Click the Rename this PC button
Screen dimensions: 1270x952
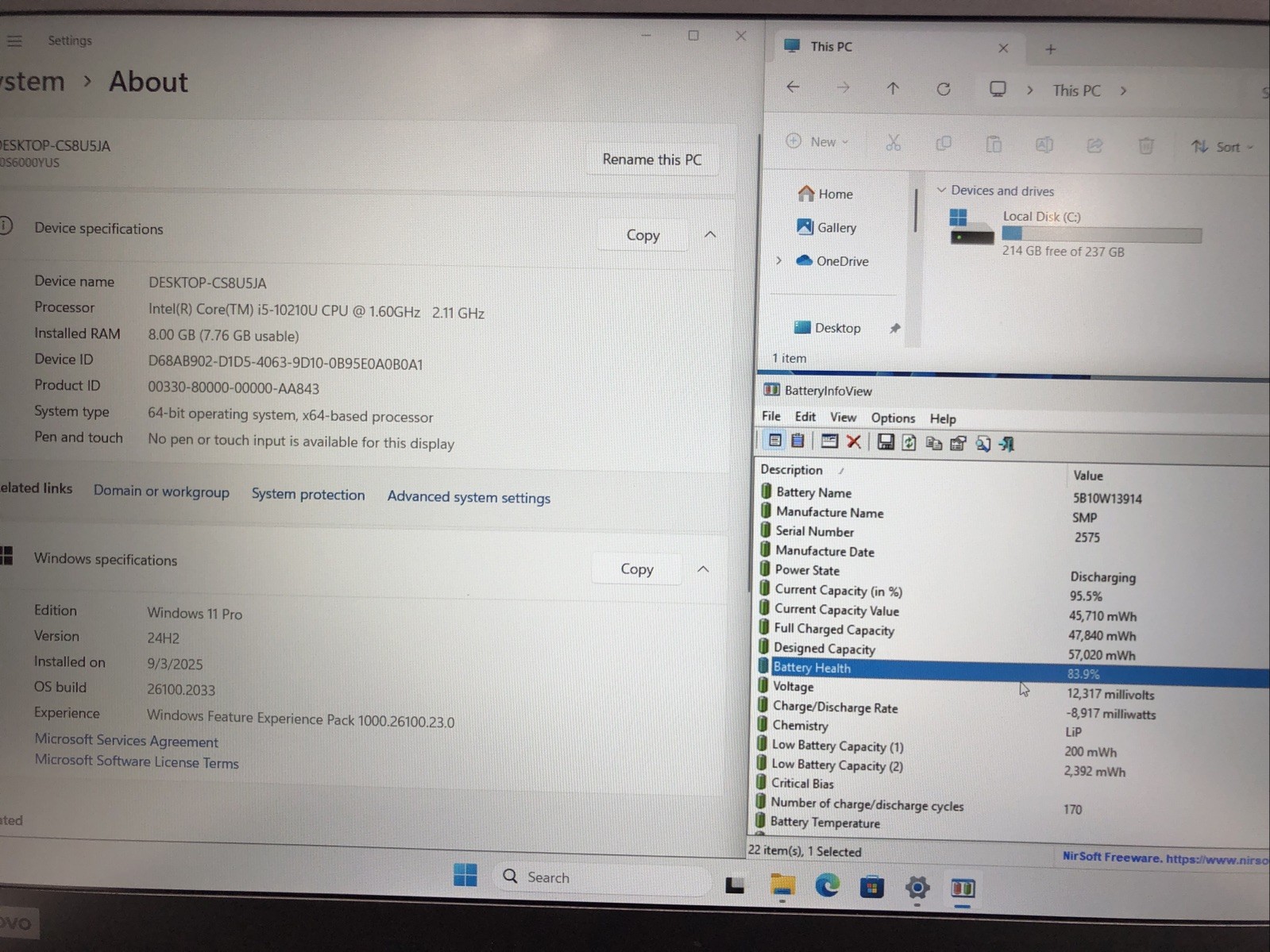pyautogui.click(x=651, y=159)
